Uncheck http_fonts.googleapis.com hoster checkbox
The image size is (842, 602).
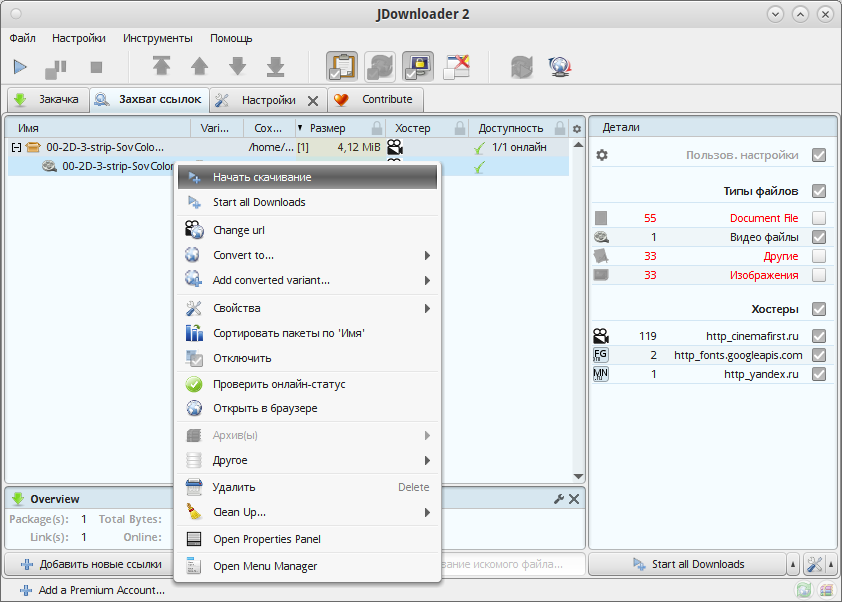pos(818,355)
